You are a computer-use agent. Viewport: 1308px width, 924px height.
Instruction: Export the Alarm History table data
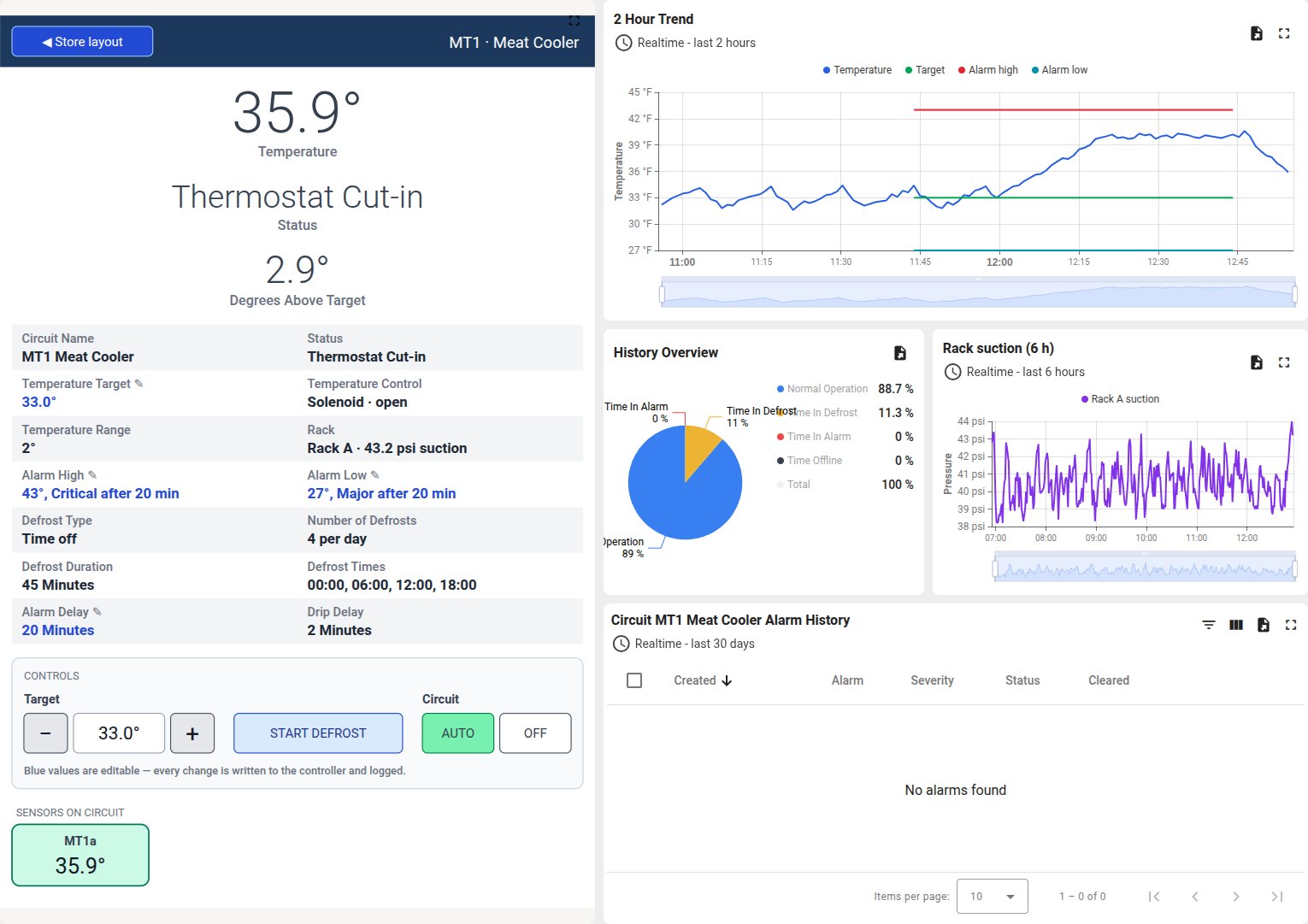click(1264, 625)
